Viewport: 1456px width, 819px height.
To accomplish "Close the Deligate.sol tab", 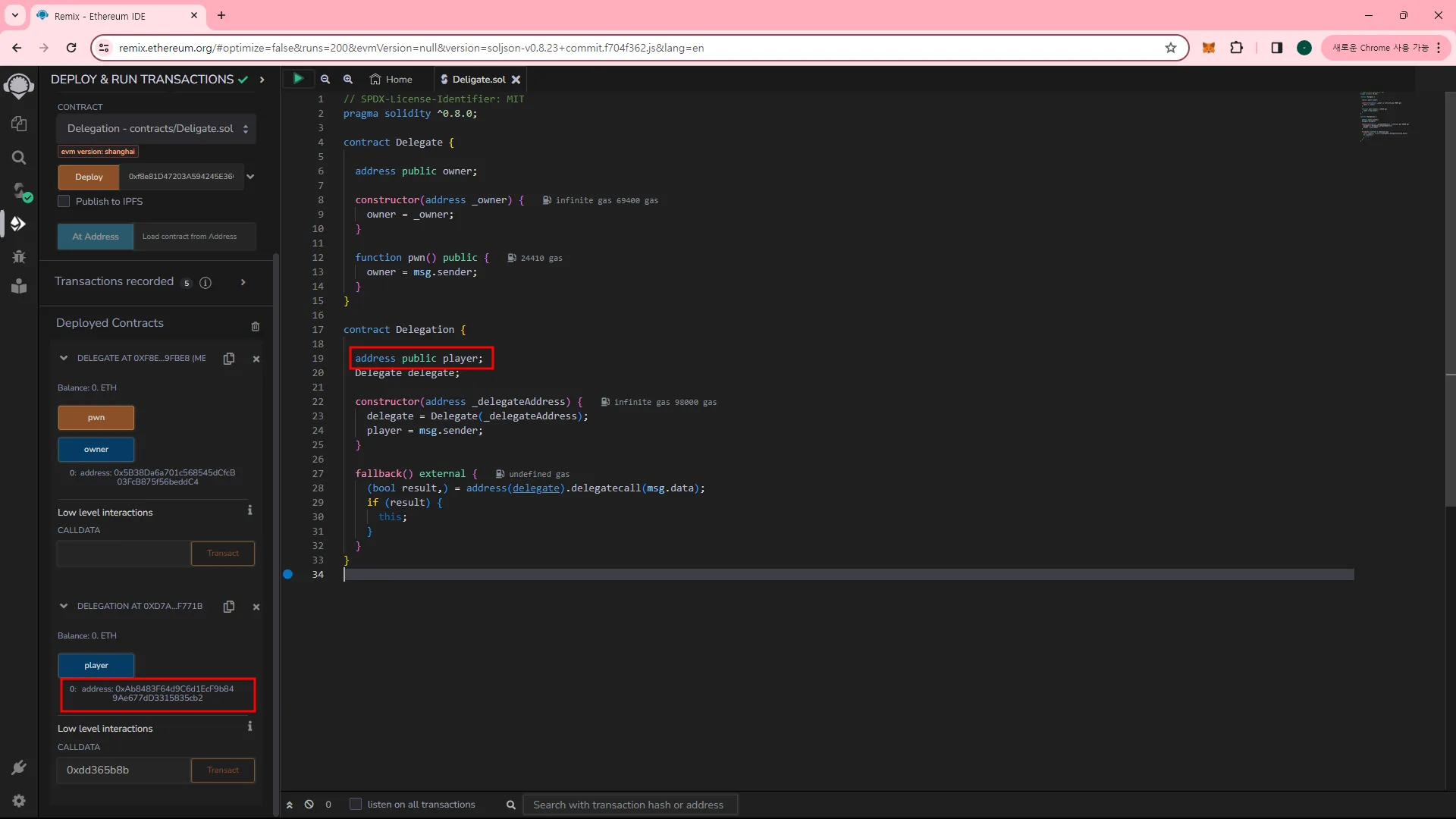I will coord(516,79).
